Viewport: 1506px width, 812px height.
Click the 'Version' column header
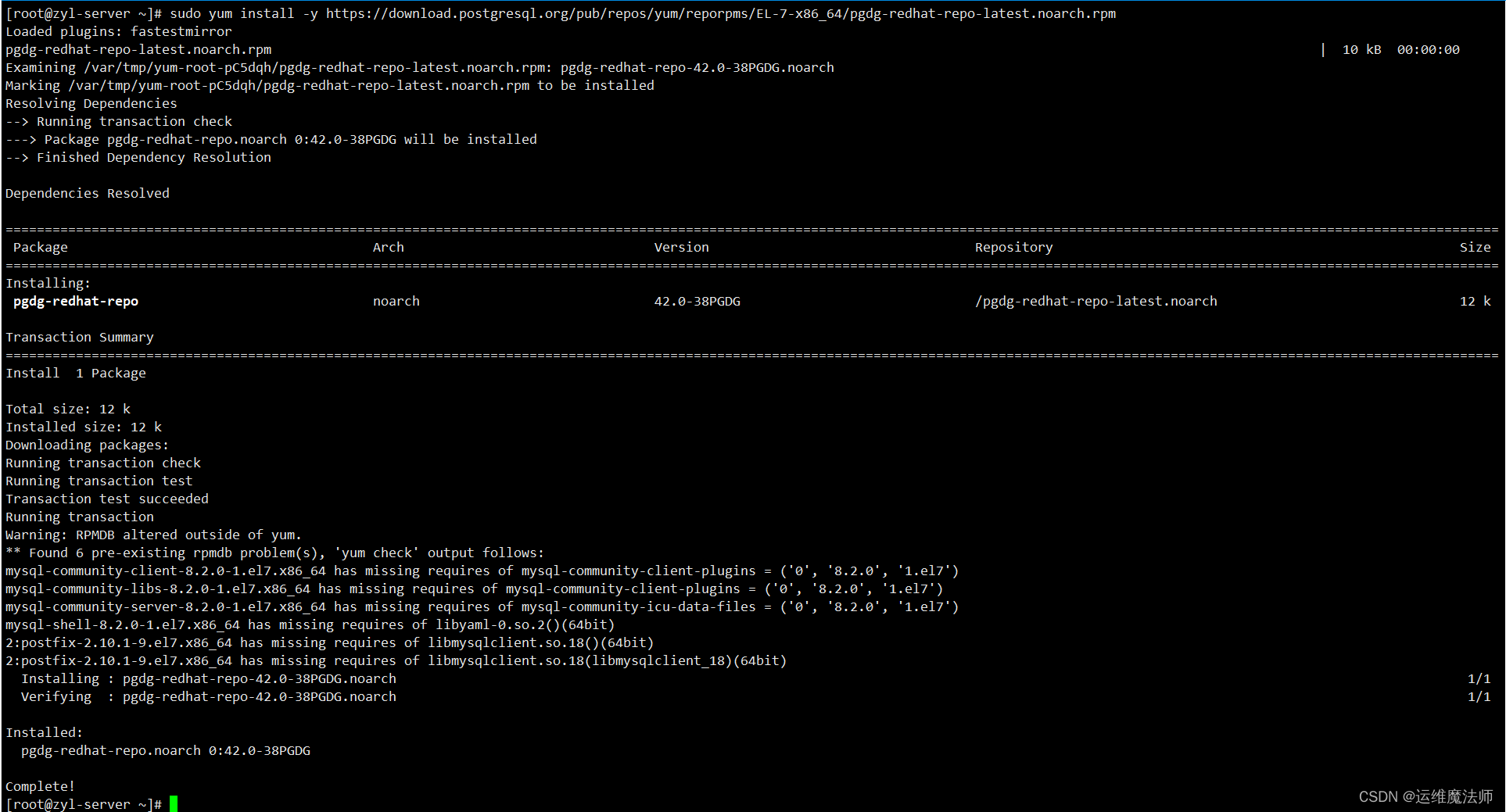pyautogui.click(x=681, y=247)
